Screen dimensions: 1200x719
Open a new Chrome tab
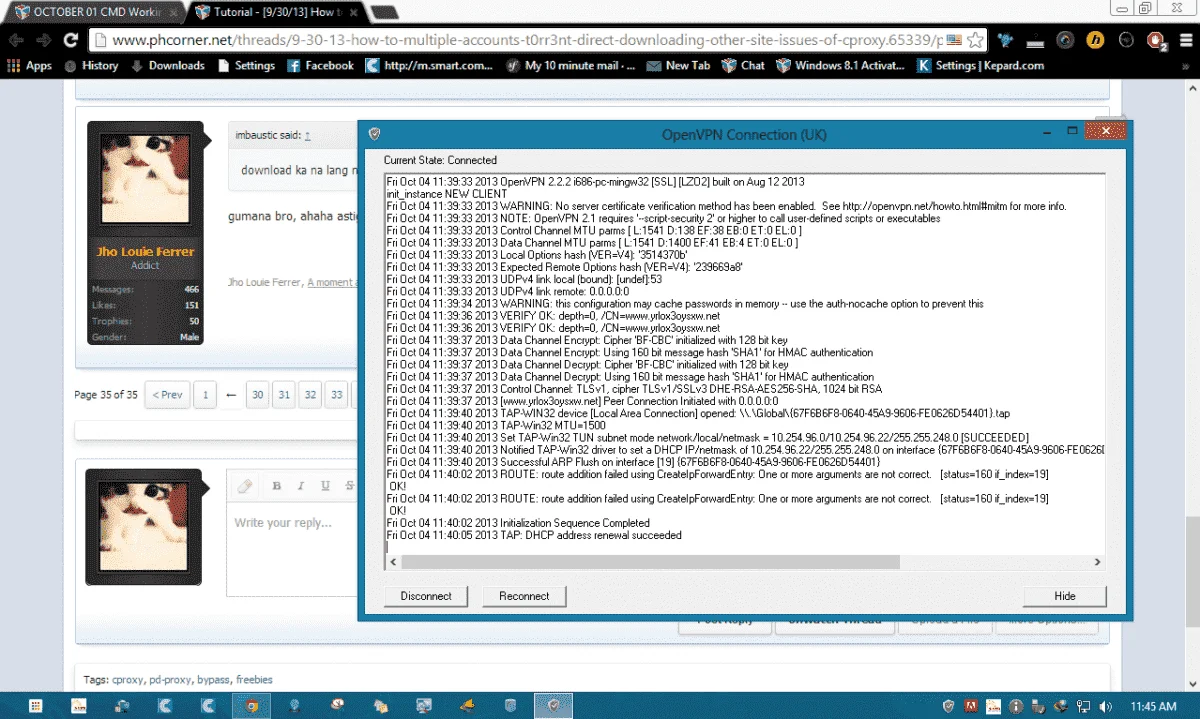pyautogui.click(x=385, y=12)
